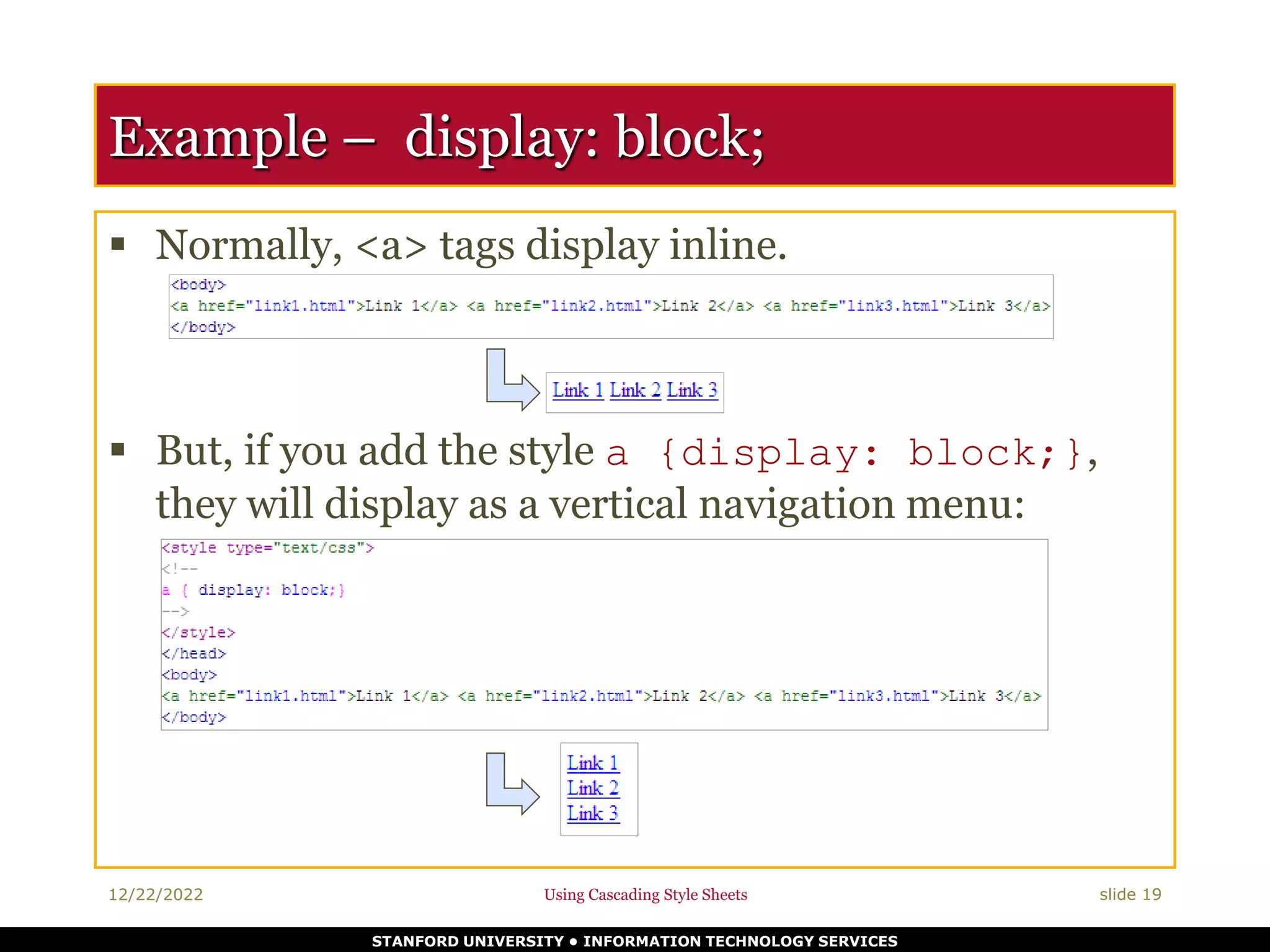Click the bullet text 'Normally, <a> tags display inline.'
This screenshot has width=1270, height=952.
[x=471, y=245]
